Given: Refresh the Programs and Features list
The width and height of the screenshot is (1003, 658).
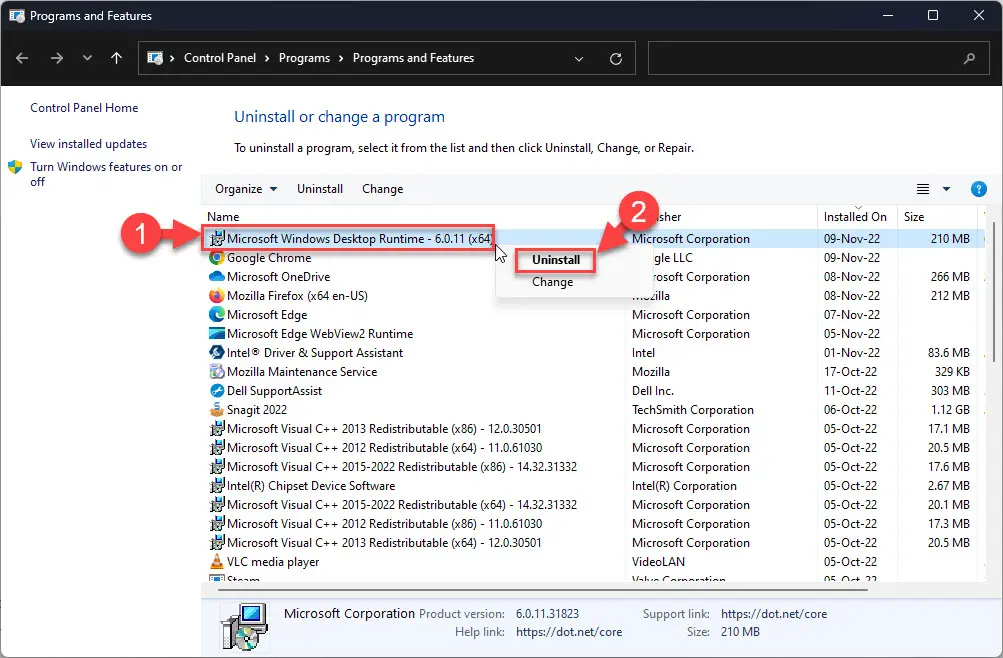Looking at the screenshot, I should (x=616, y=59).
